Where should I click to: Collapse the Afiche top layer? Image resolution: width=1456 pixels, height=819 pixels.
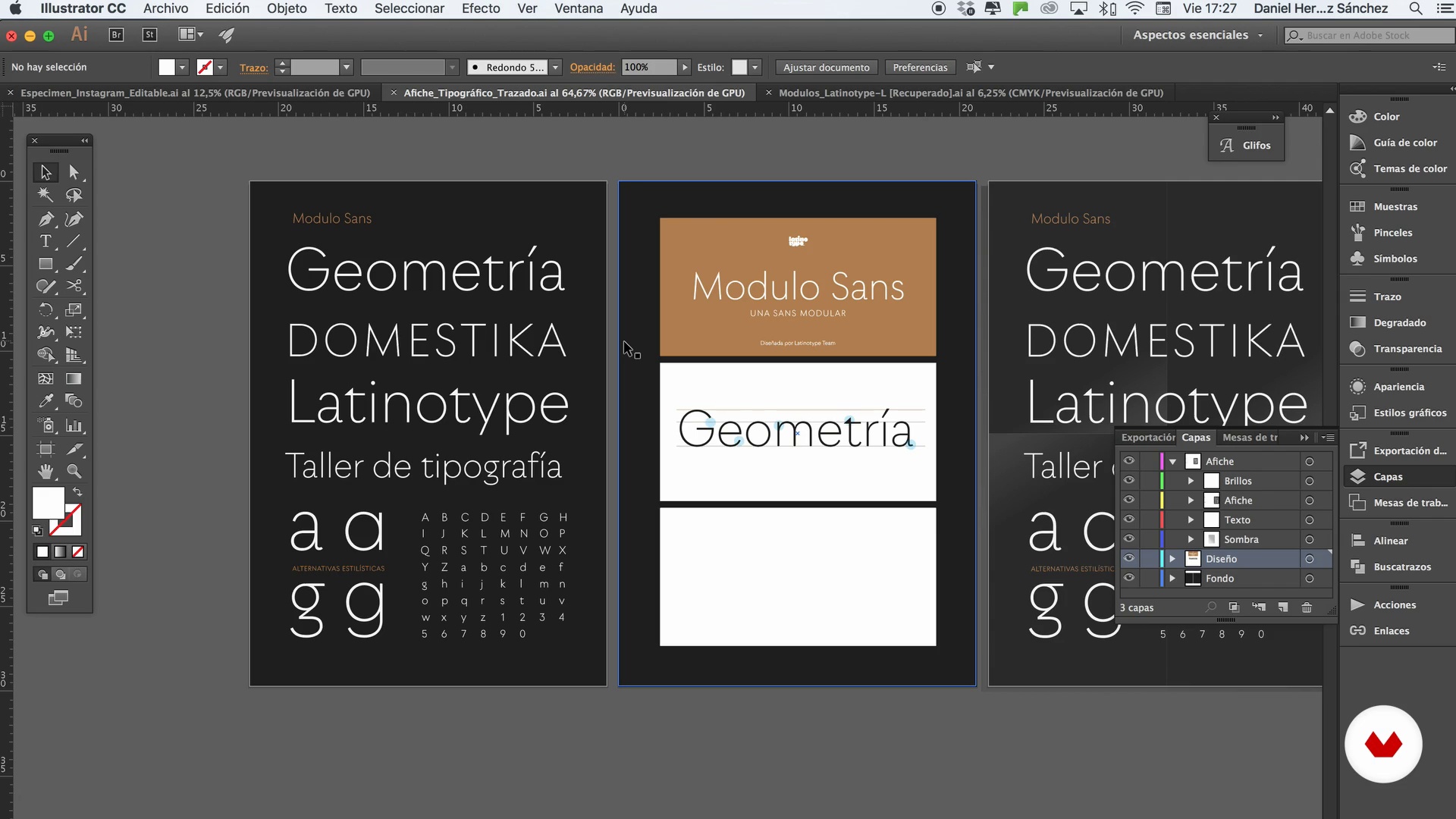pyautogui.click(x=1172, y=461)
